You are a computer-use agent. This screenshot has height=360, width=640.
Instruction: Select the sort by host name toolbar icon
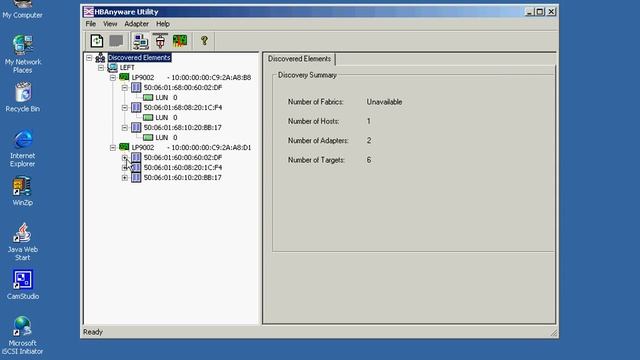(x=140, y=41)
